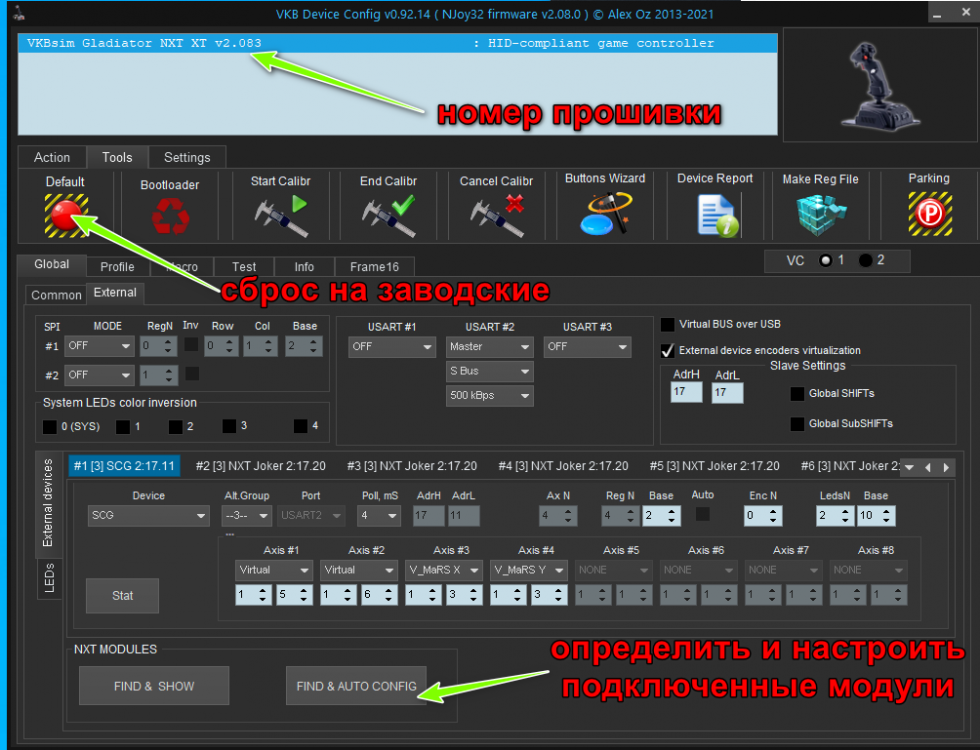
Task: Toggle LED inversion for 0 (SYS)
Action: (x=49, y=427)
